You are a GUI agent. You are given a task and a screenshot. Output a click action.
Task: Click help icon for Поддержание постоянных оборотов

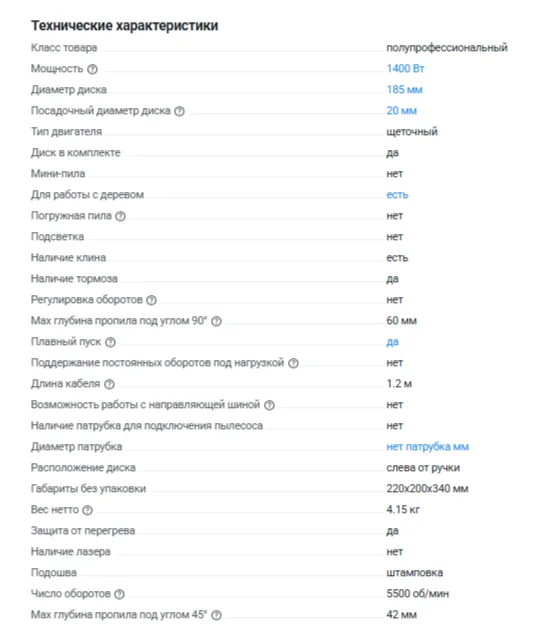coord(293,363)
